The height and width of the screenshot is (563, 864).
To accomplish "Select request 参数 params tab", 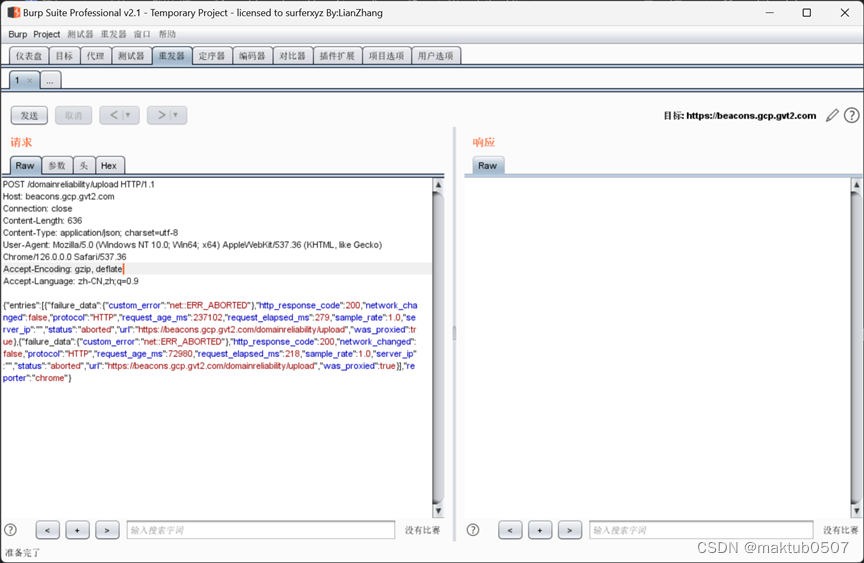I will point(57,165).
